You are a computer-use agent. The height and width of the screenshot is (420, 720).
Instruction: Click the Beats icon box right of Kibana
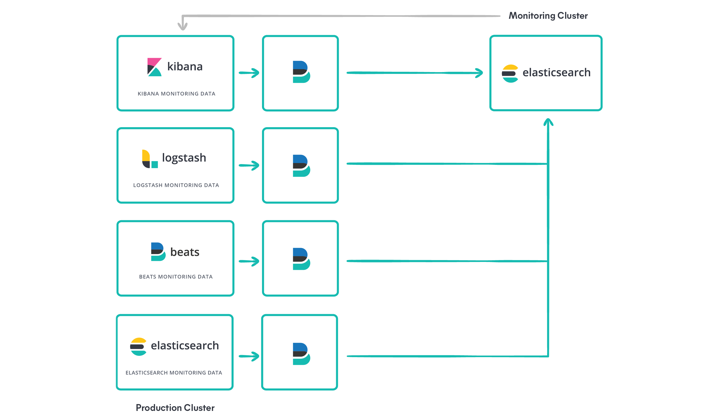(300, 73)
